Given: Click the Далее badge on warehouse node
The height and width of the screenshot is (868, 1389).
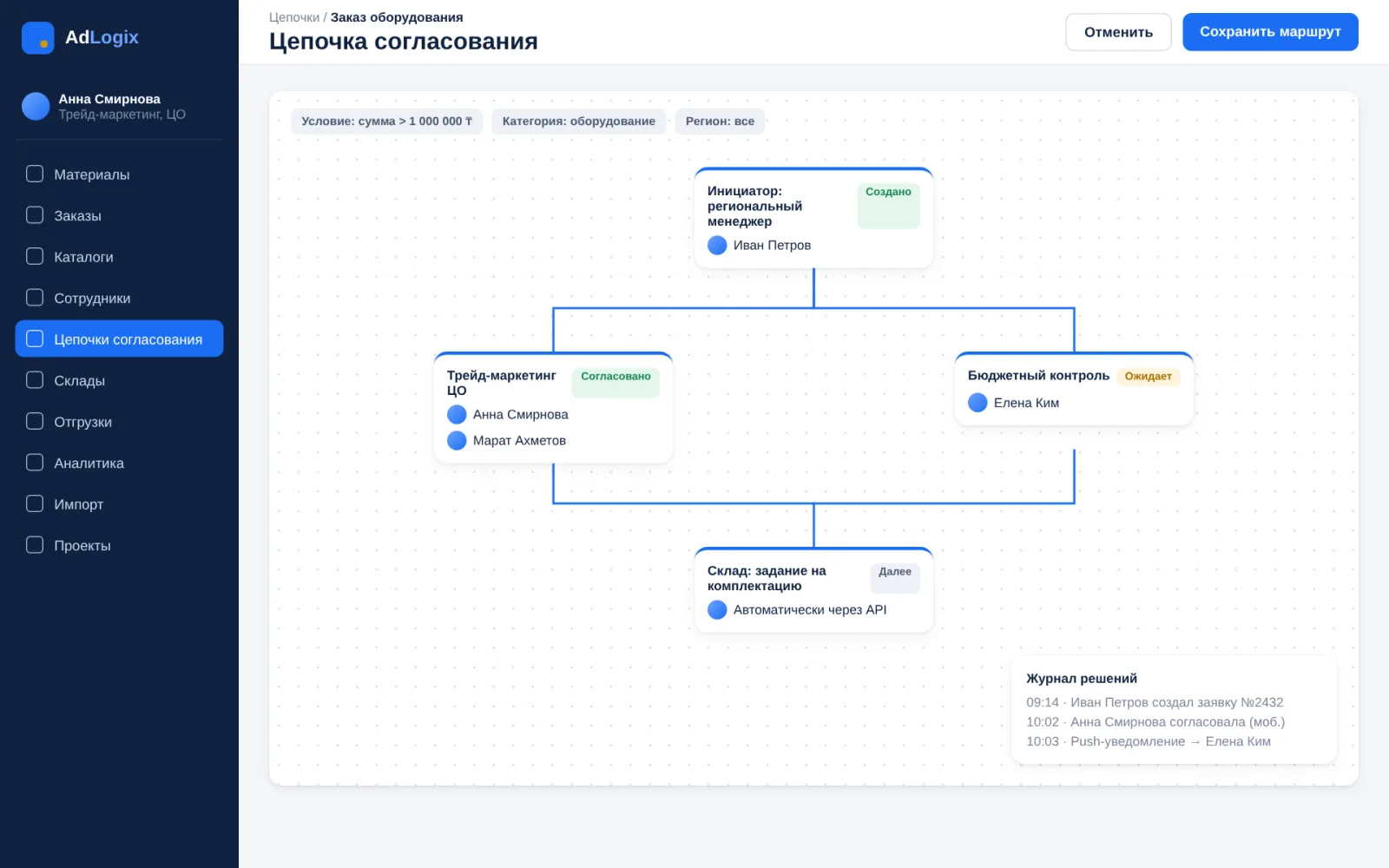Looking at the screenshot, I should point(895,578).
